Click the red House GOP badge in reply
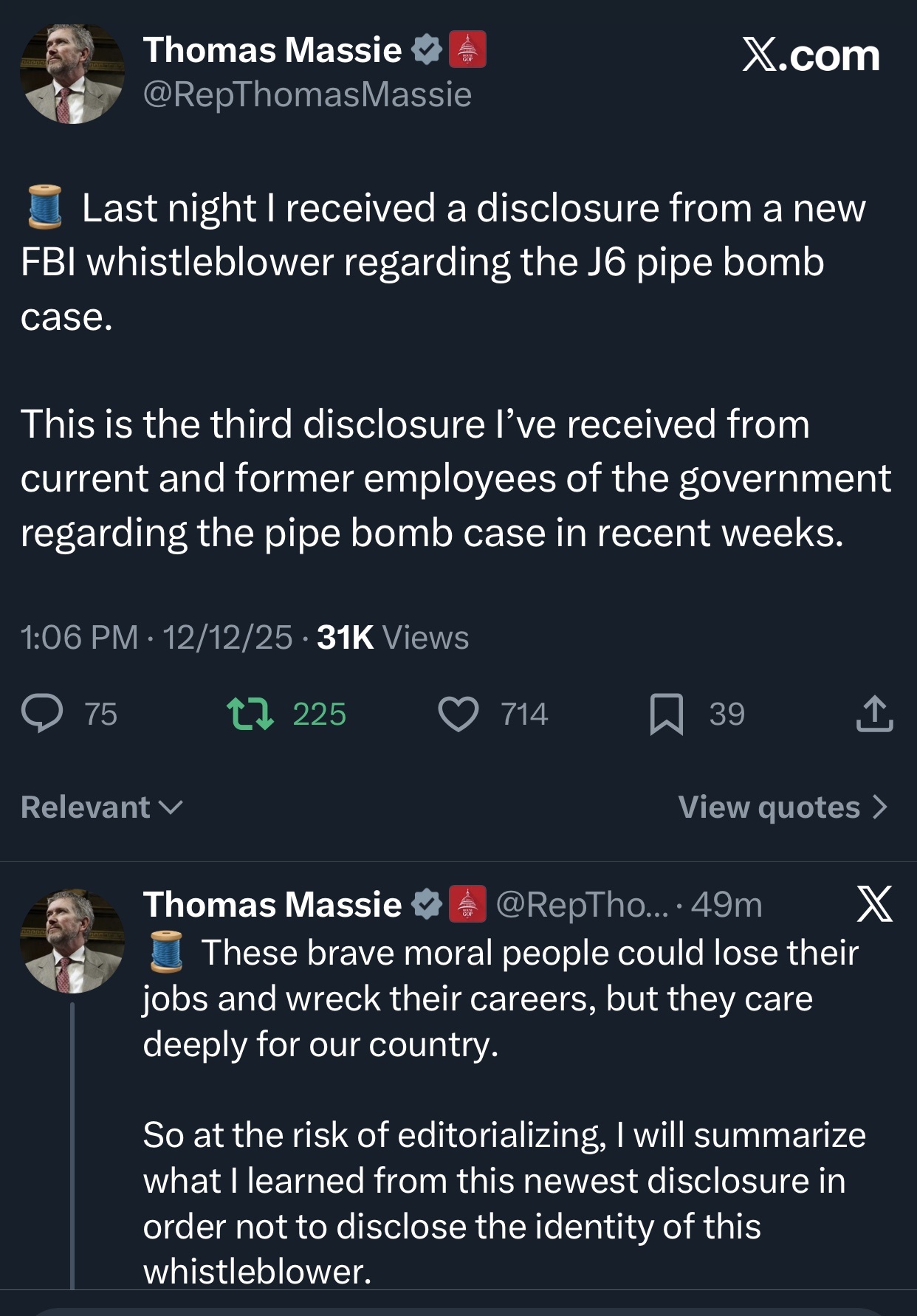This screenshot has height=1316, width=917. point(467,904)
